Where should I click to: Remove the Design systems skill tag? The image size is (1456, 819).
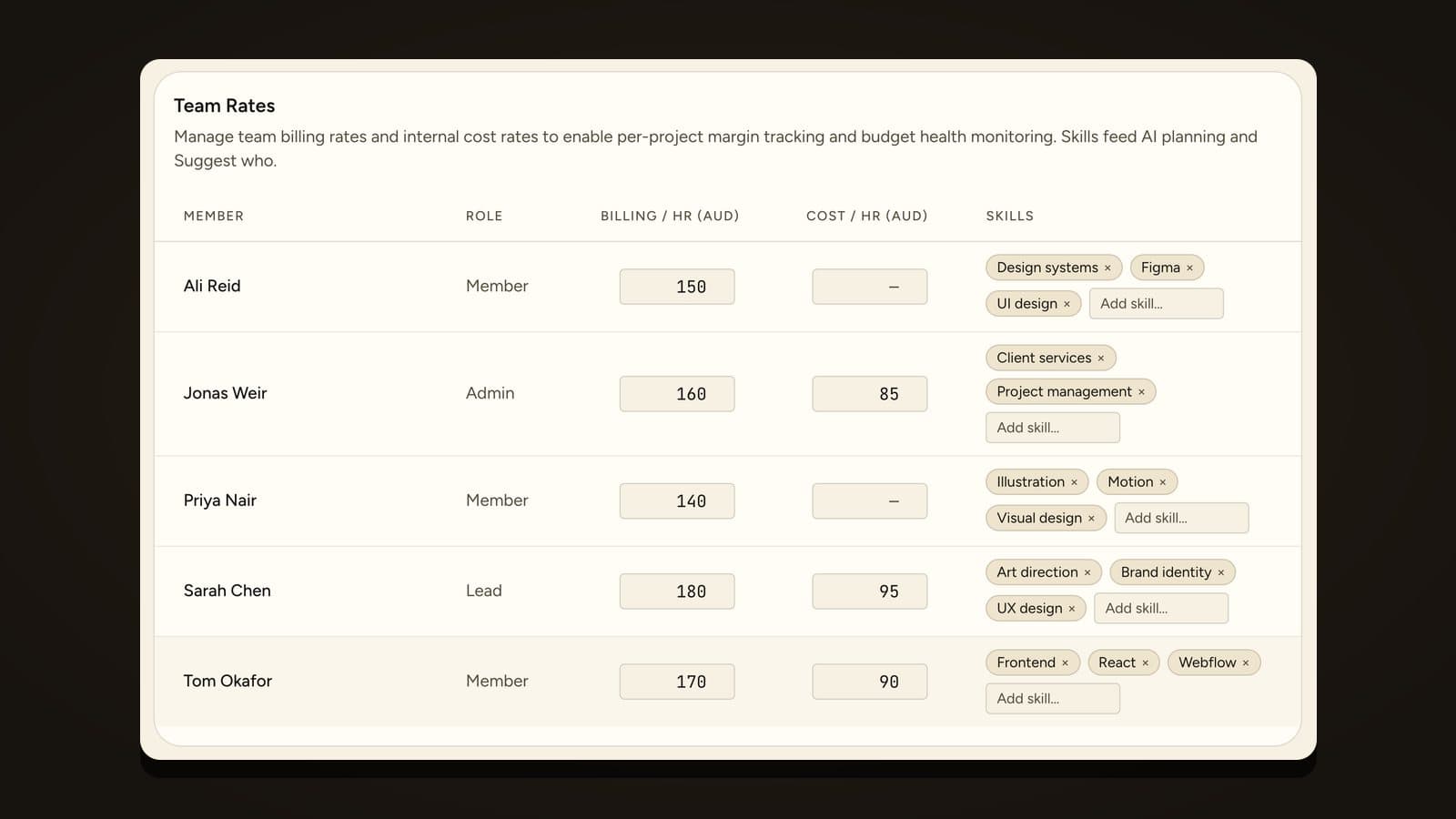[x=1107, y=268]
